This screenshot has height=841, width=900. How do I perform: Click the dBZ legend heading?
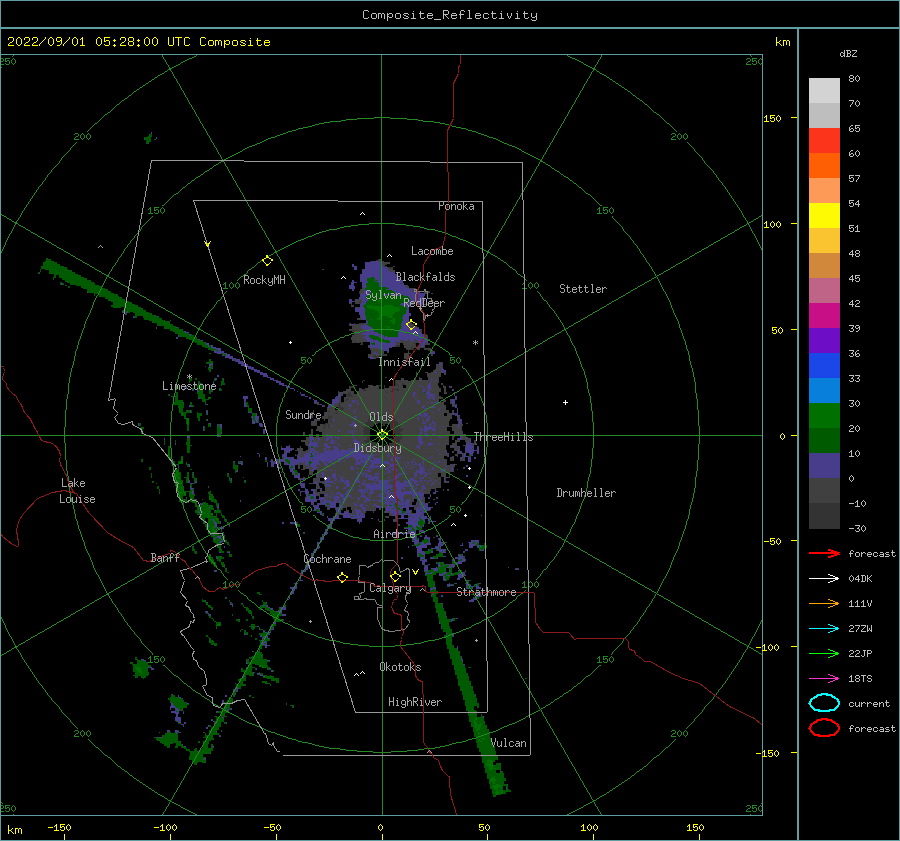click(848, 53)
